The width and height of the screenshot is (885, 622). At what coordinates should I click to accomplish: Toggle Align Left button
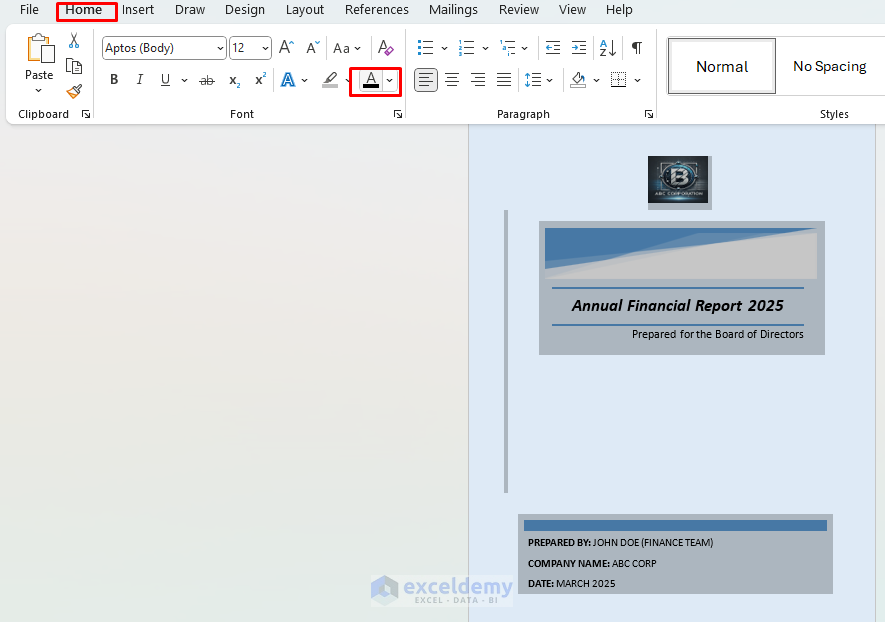426,80
